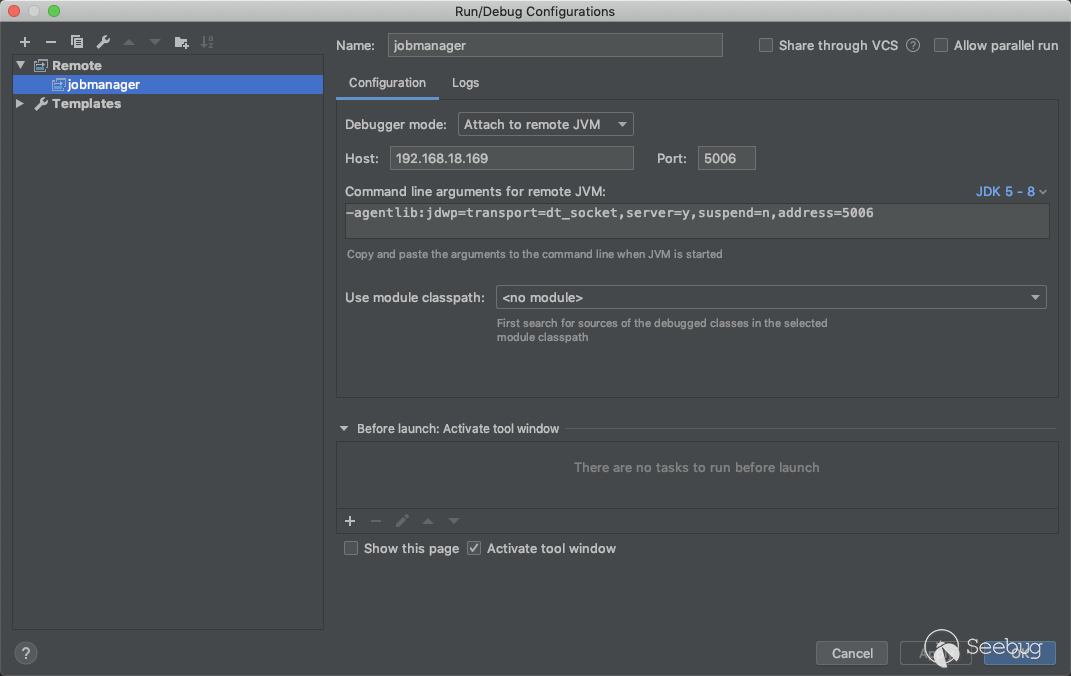1071x676 pixels.
Task: Open Use module classpath dropdown
Action: [x=770, y=297]
